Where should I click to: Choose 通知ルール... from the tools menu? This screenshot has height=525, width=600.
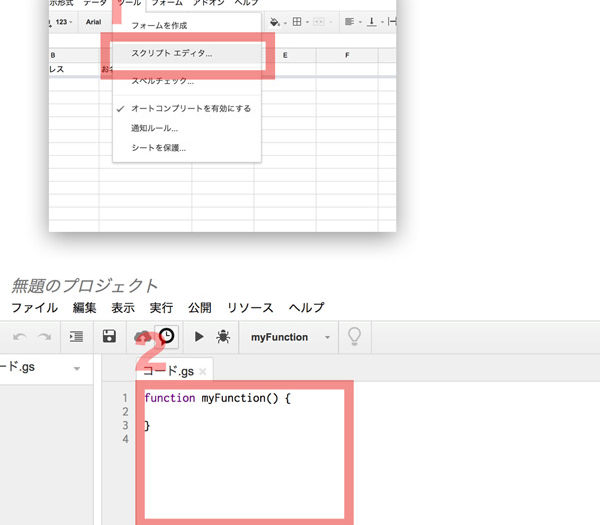[155, 128]
